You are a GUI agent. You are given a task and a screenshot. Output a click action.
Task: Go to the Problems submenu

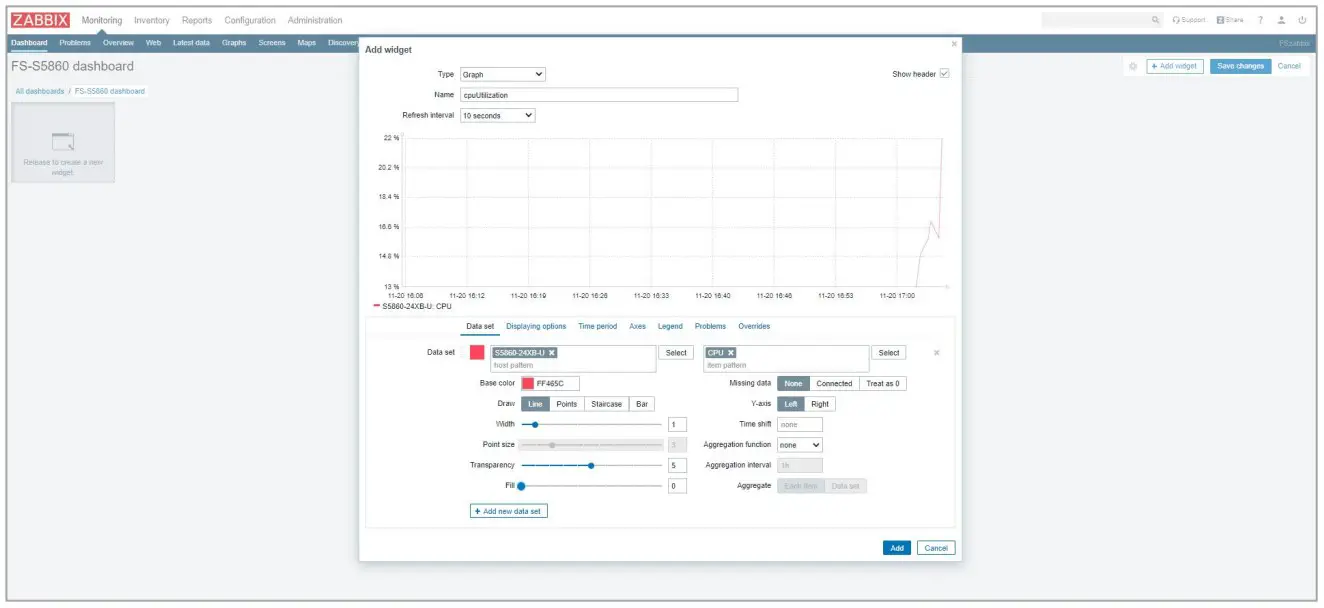coord(75,43)
